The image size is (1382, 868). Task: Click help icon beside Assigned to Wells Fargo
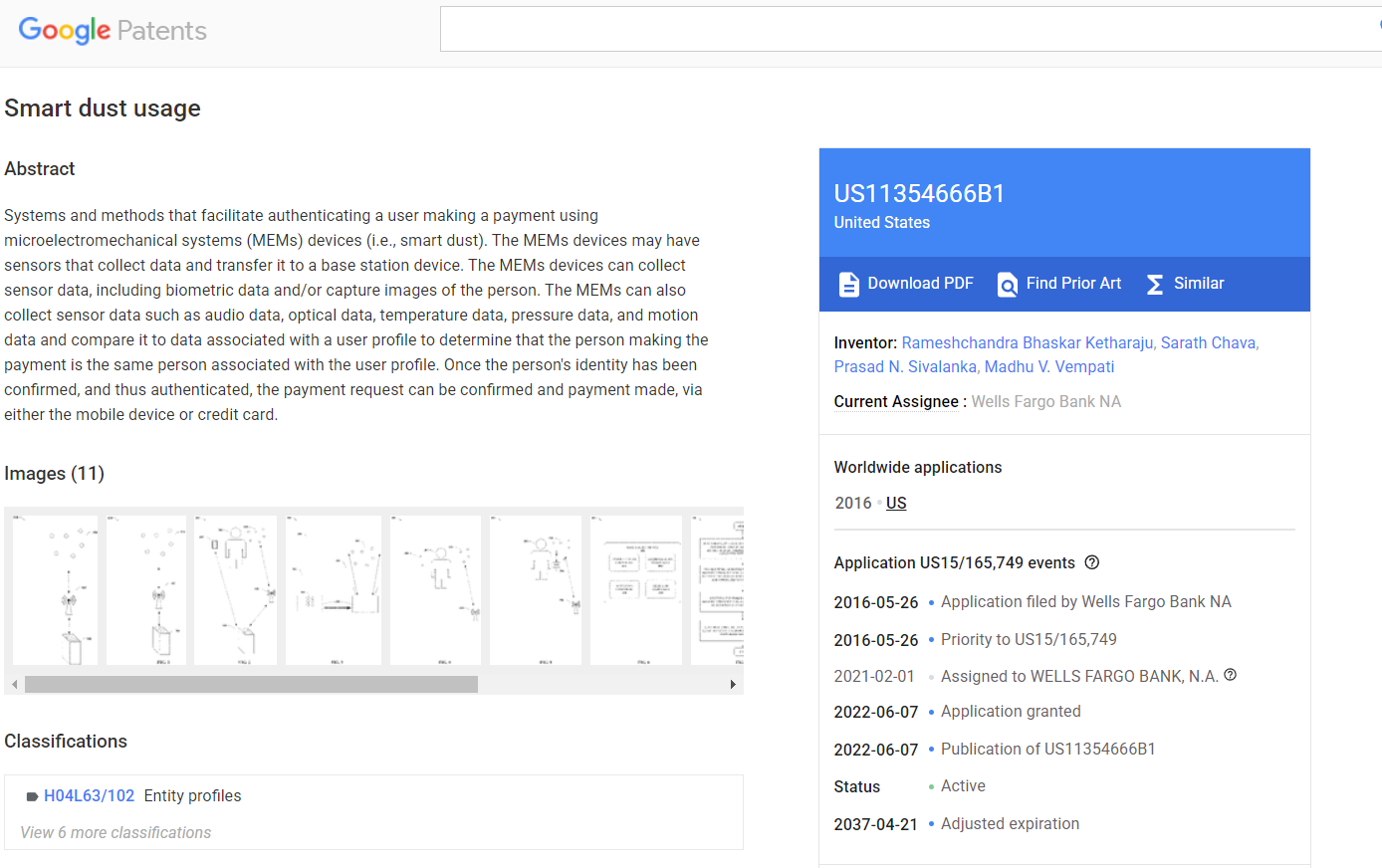click(1231, 675)
